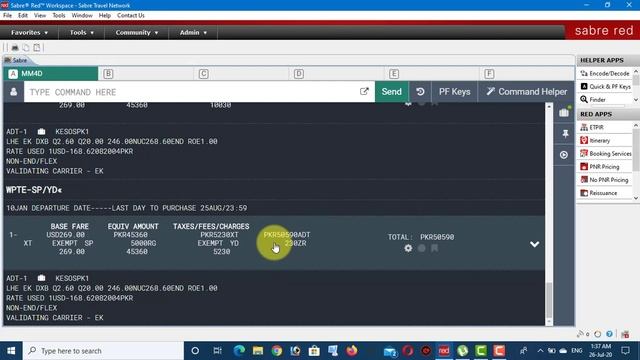Open the PF Keys panel
The image size is (640, 360).
(454, 92)
